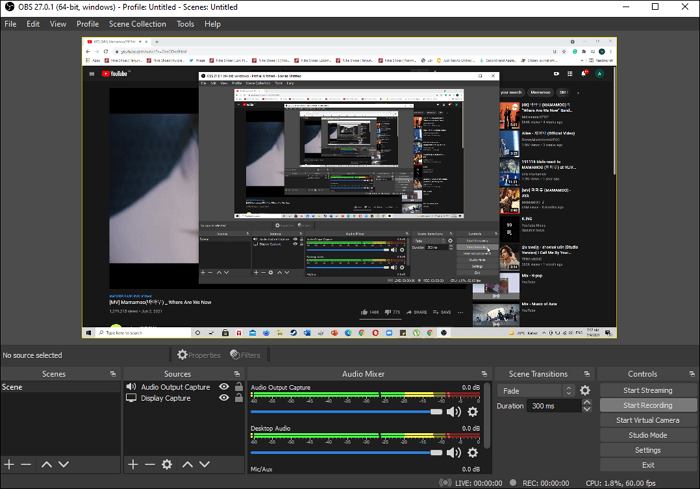The width and height of the screenshot is (700, 489).
Task: Click the Start Streaming button
Action: pyautogui.click(x=647, y=391)
